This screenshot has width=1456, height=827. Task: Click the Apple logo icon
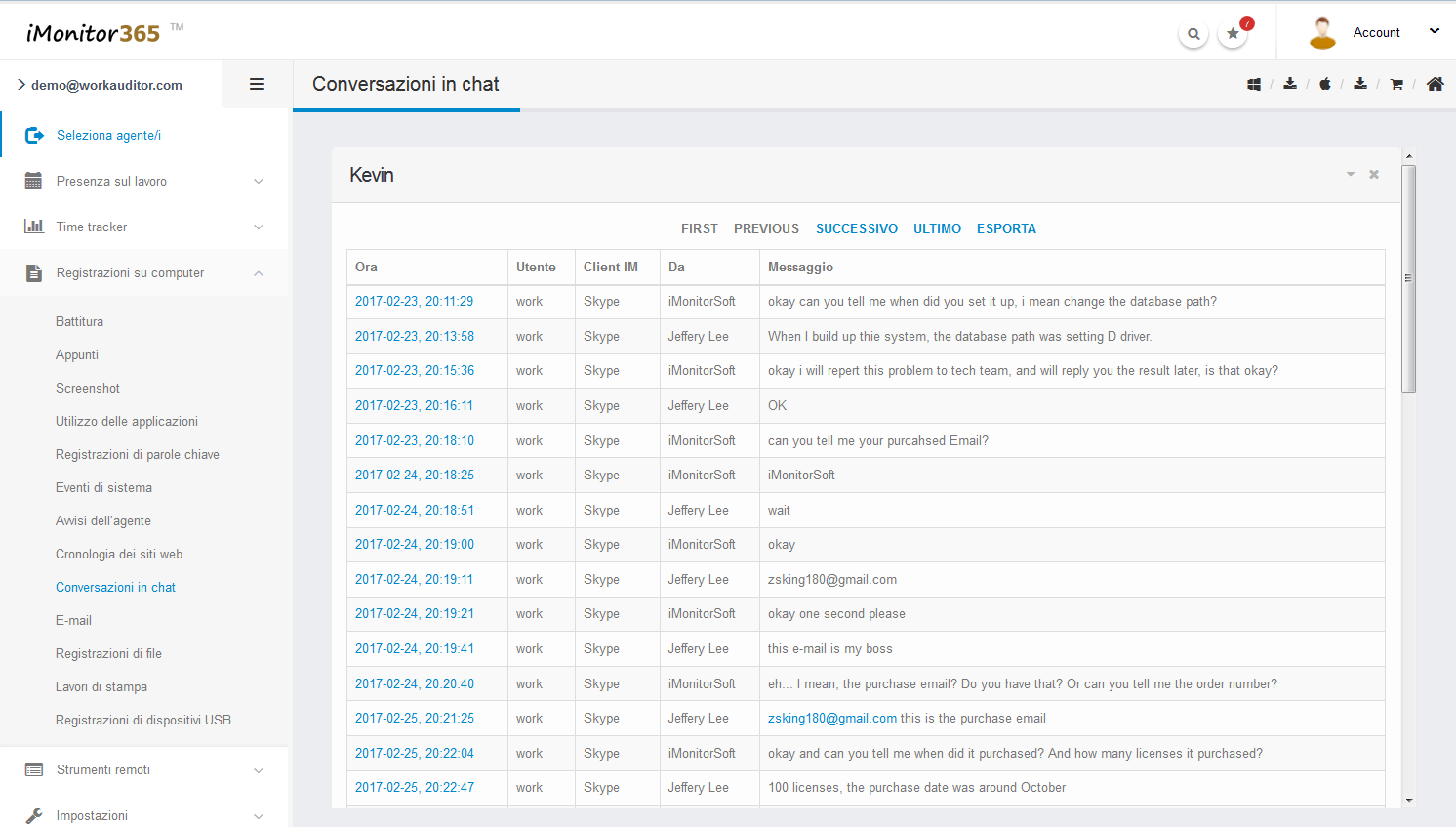pyautogui.click(x=1324, y=85)
